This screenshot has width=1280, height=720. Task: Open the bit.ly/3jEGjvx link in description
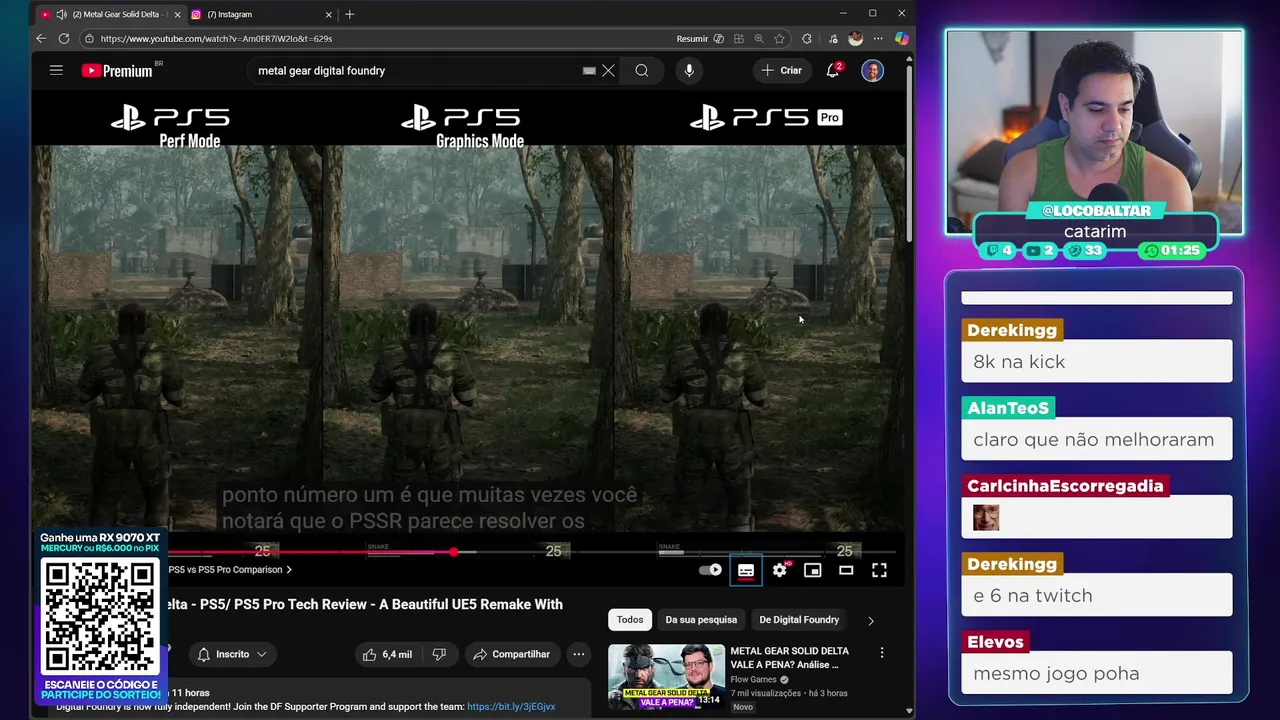pyautogui.click(x=511, y=706)
